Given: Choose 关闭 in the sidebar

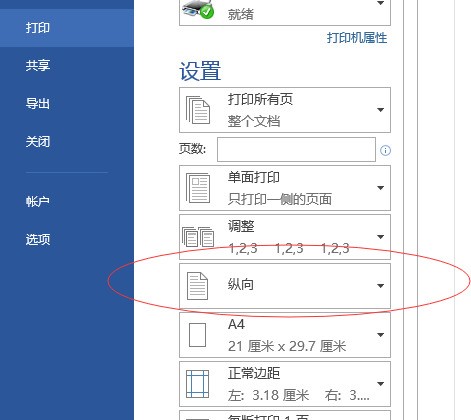Looking at the screenshot, I should [38, 142].
